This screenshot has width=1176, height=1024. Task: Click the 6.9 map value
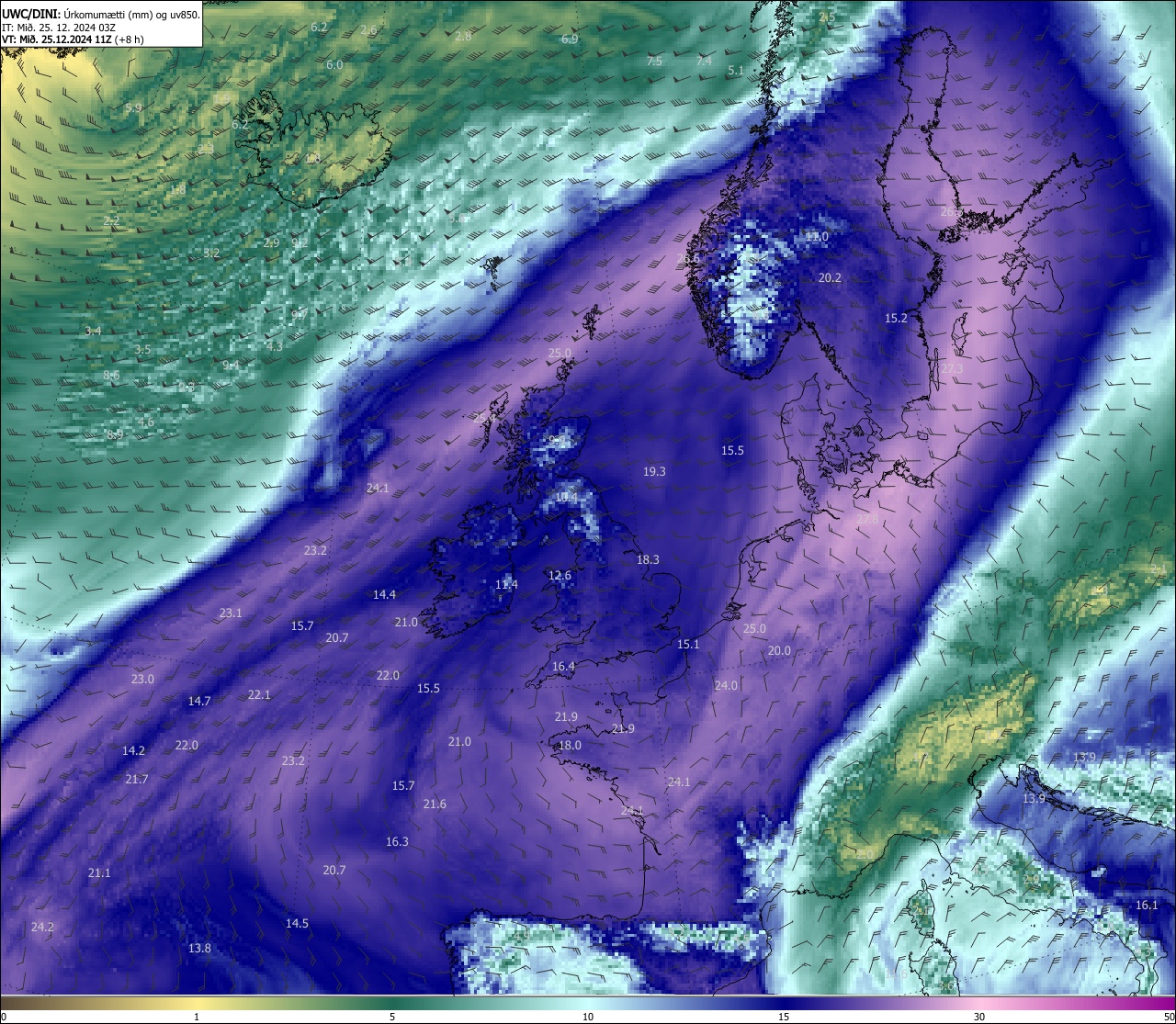[x=570, y=39]
